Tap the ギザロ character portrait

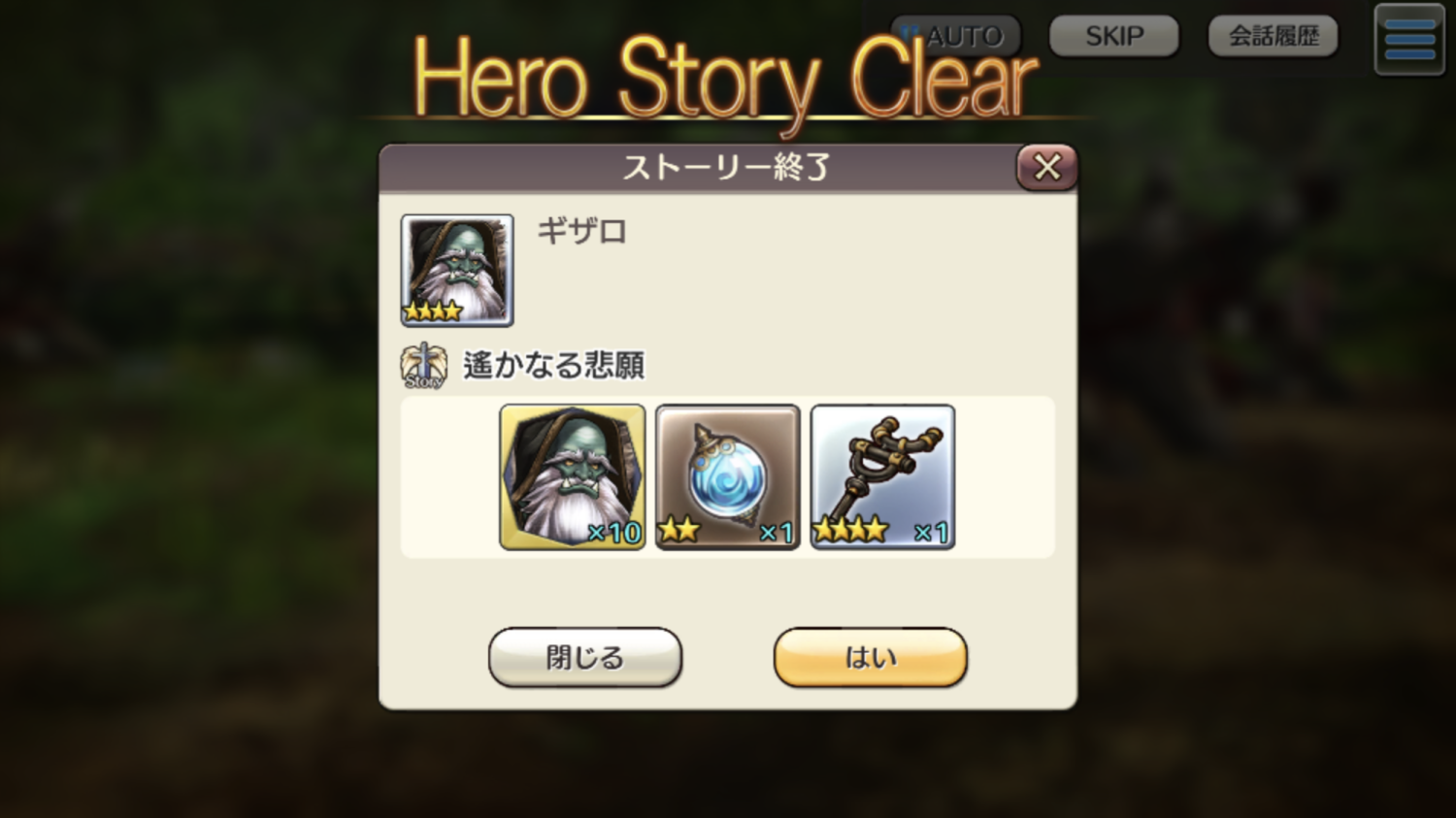(457, 270)
